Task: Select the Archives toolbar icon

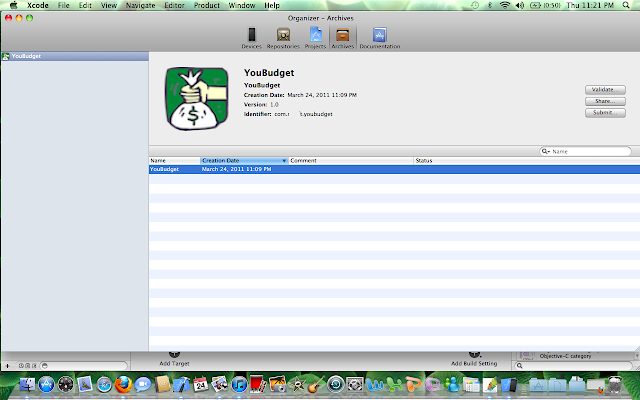Action: point(342,38)
